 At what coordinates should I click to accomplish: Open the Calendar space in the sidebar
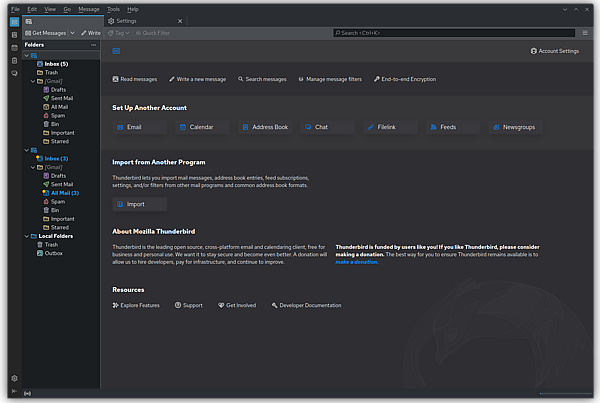click(14, 48)
